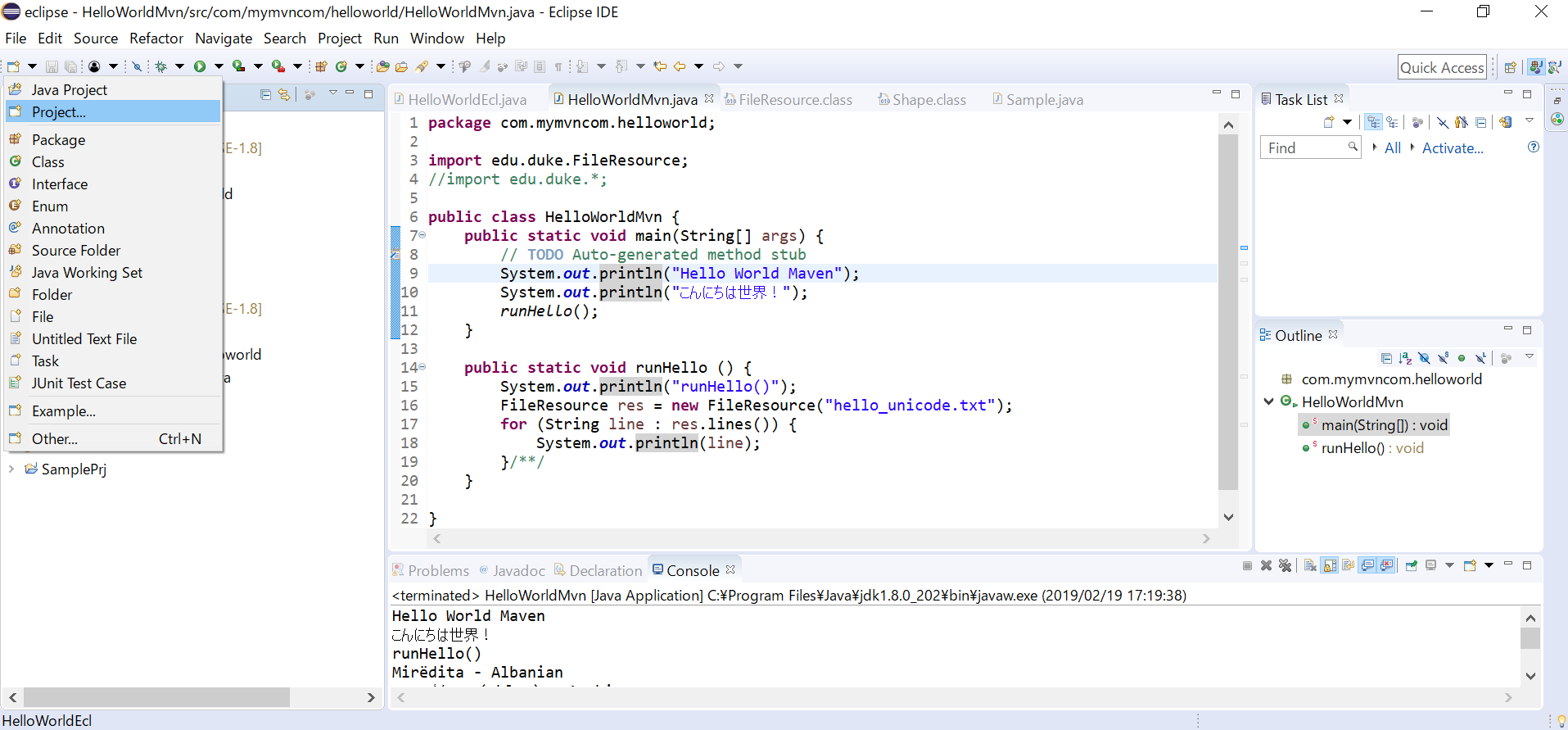Toggle Scroll Lock in Console
Viewport: 1568px width, 730px height.
(1330, 565)
